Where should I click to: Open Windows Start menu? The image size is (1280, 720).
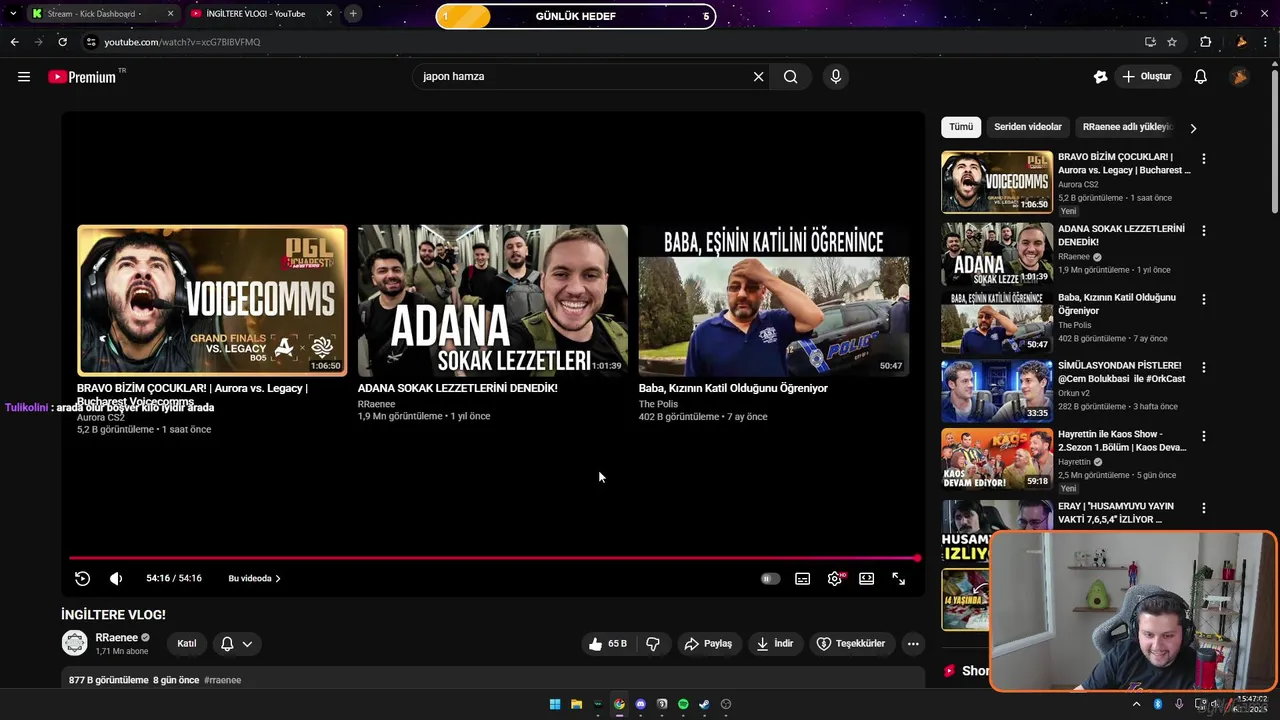click(x=555, y=704)
